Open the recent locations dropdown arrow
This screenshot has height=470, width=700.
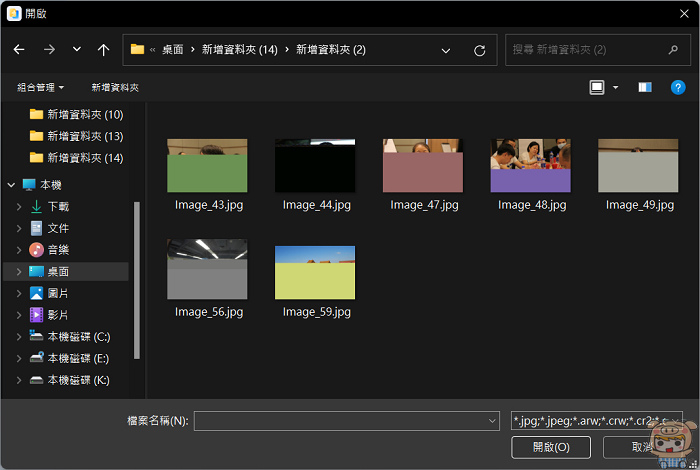(77, 49)
